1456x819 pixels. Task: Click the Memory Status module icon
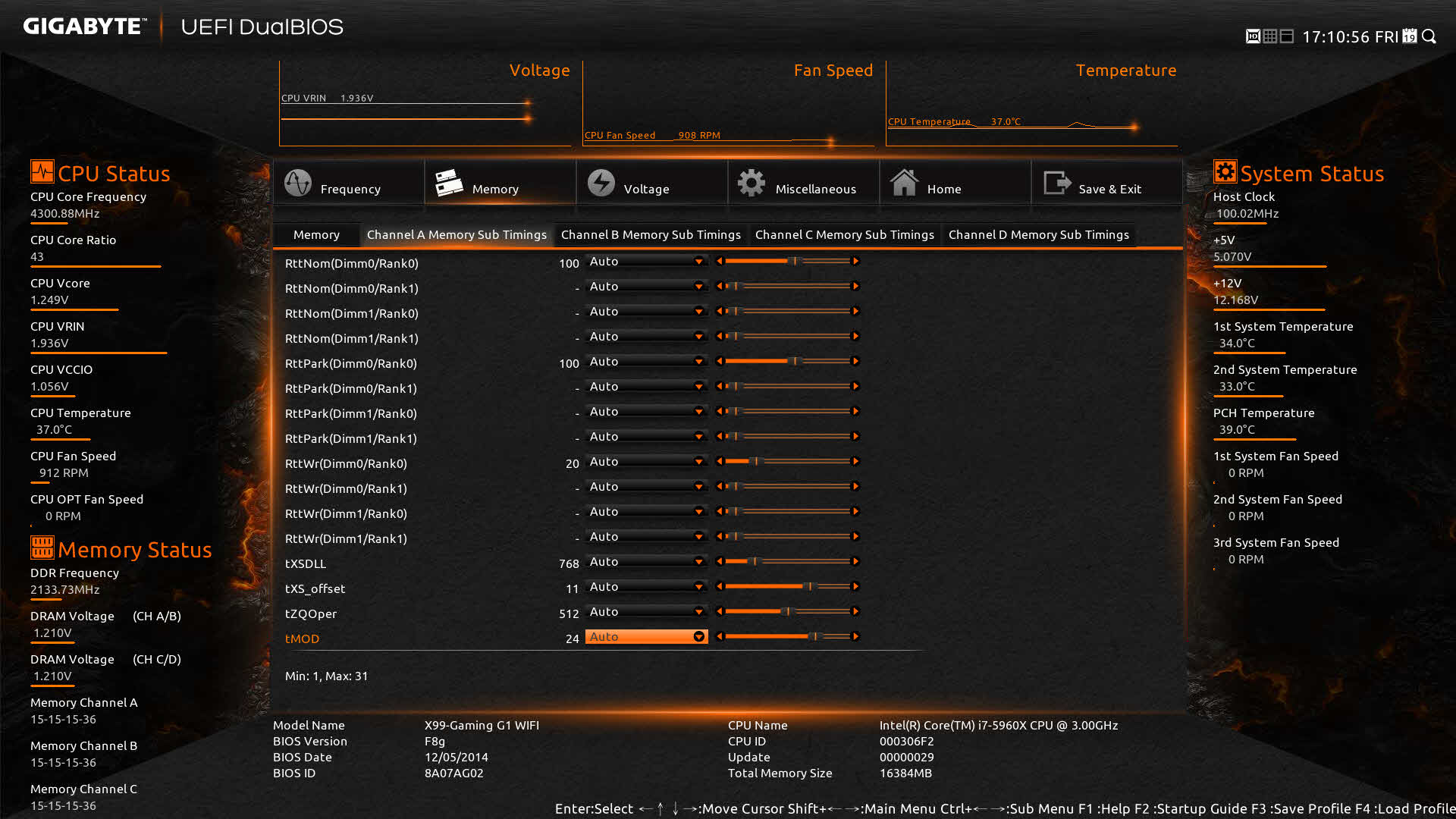(x=42, y=547)
